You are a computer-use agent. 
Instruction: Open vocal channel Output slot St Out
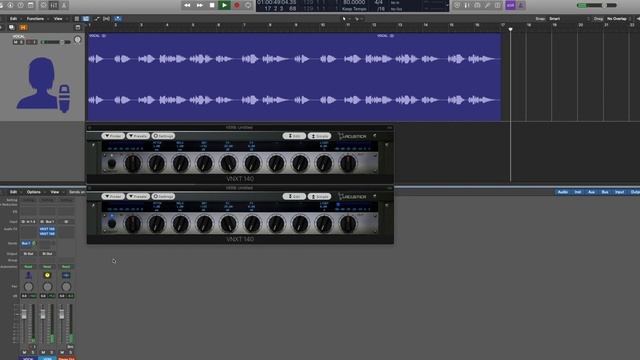pos(28,253)
